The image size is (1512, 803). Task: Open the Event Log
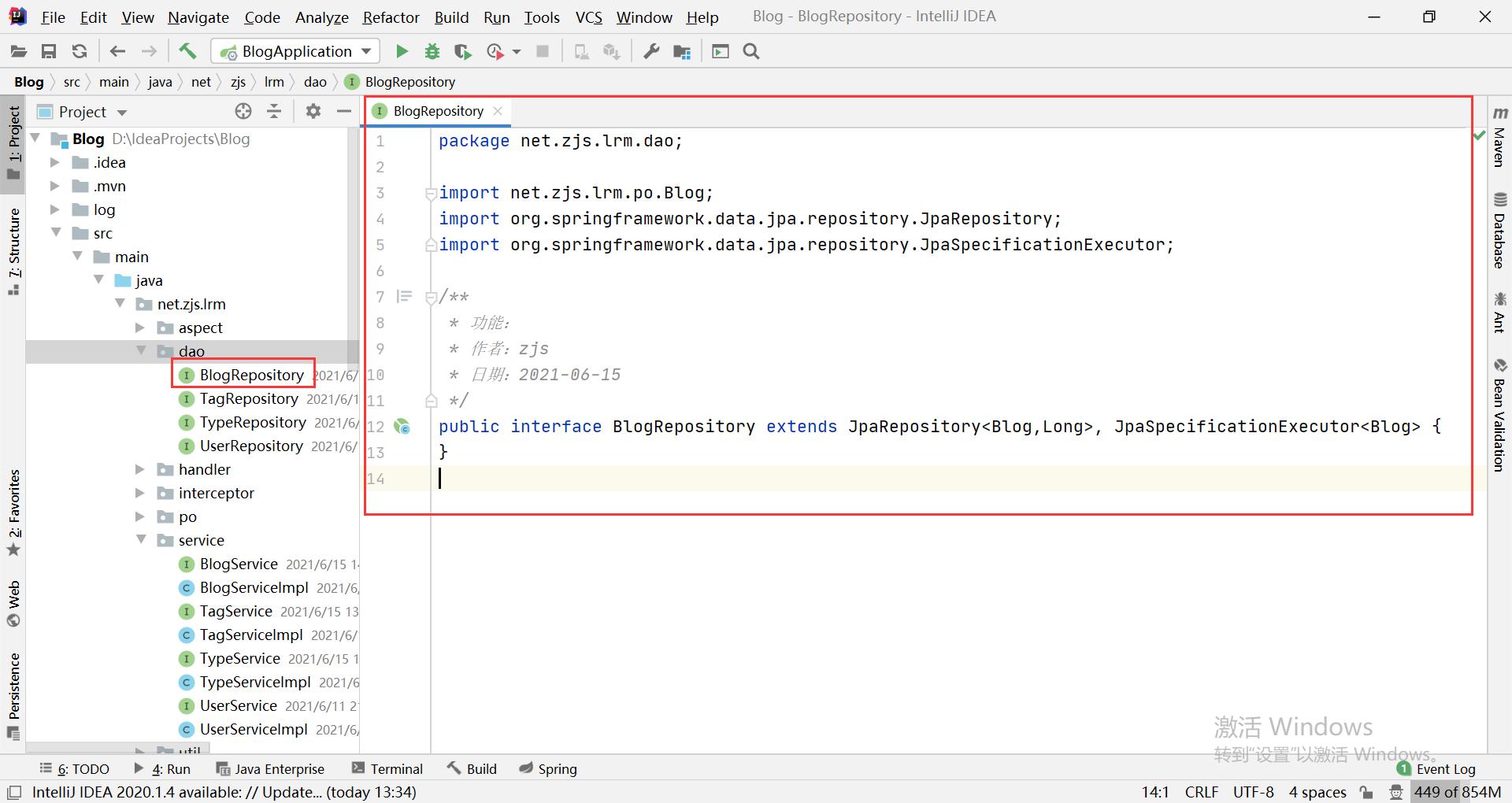pos(1436,769)
